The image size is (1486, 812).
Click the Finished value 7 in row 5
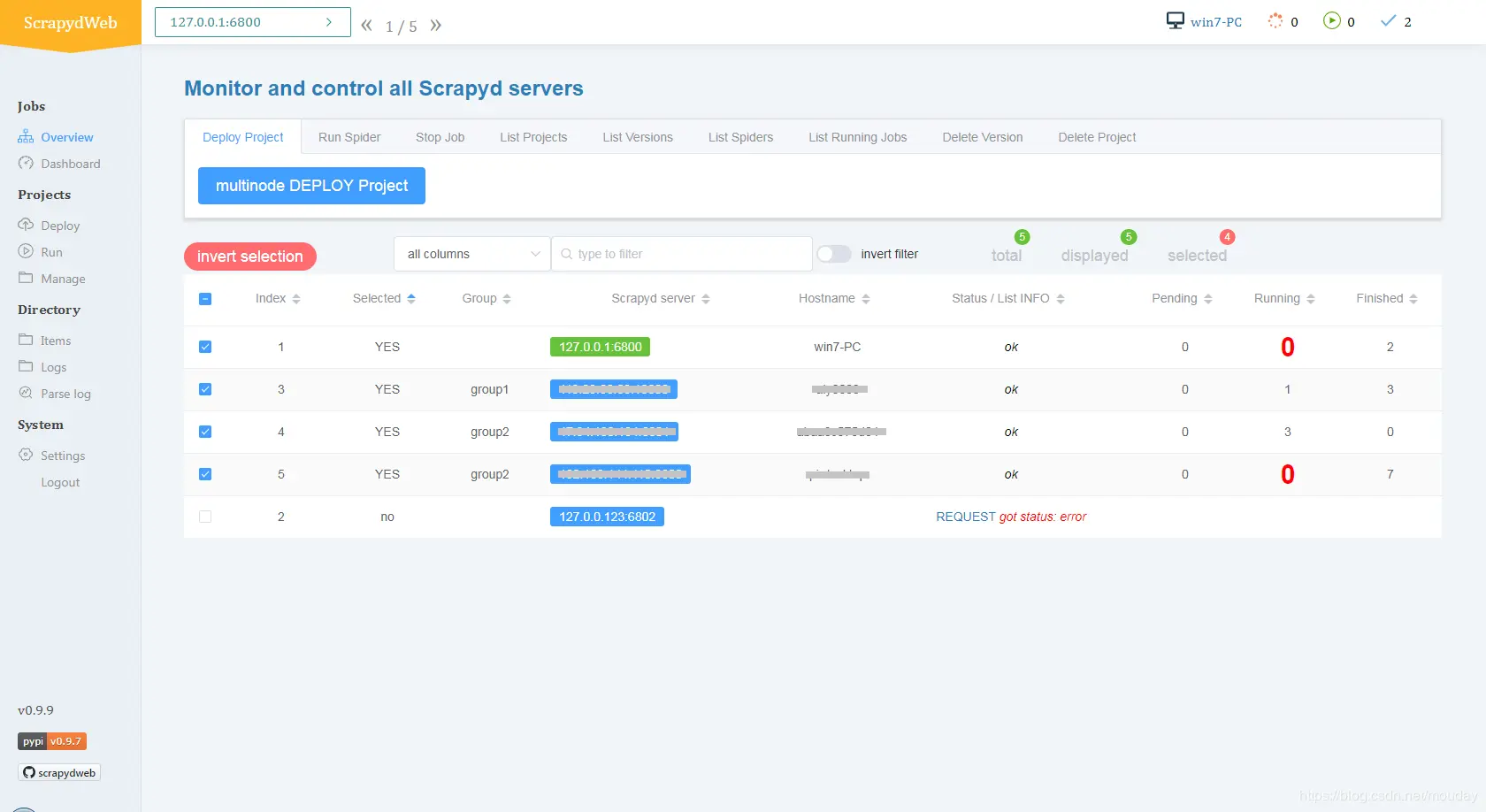coord(1390,474)
